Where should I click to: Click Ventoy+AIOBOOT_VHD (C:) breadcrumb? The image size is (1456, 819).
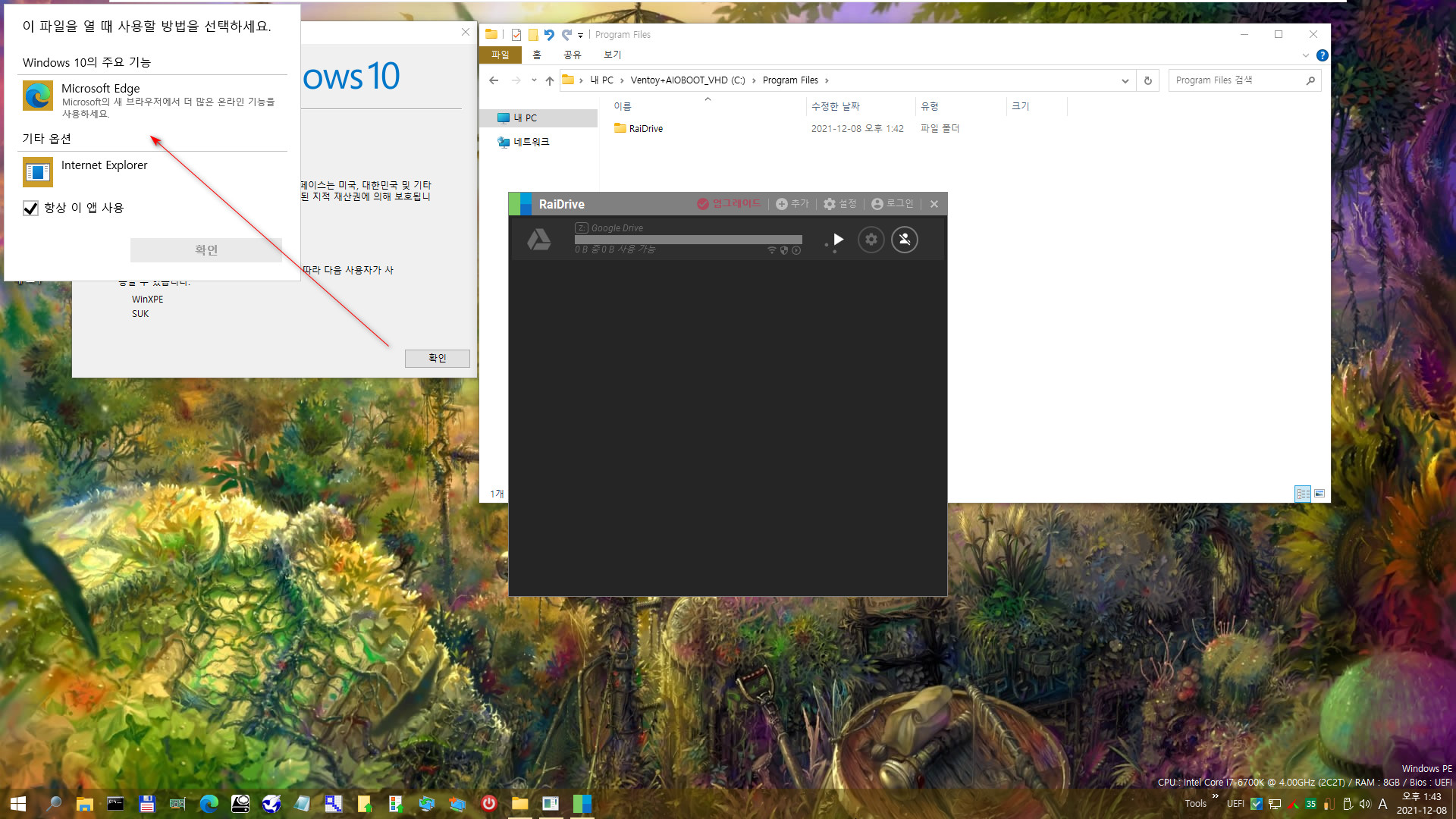click(688, 80)
